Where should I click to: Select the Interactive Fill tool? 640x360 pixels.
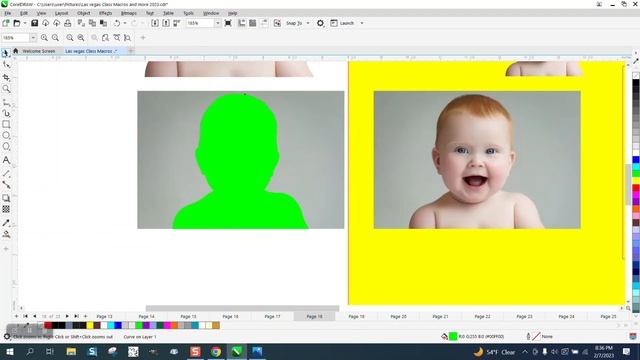6,234
